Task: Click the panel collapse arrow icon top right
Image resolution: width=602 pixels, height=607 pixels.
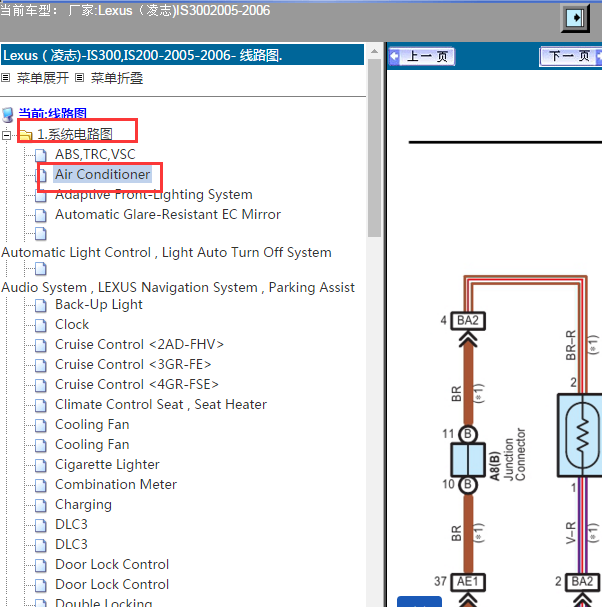Action: point(575,18)
